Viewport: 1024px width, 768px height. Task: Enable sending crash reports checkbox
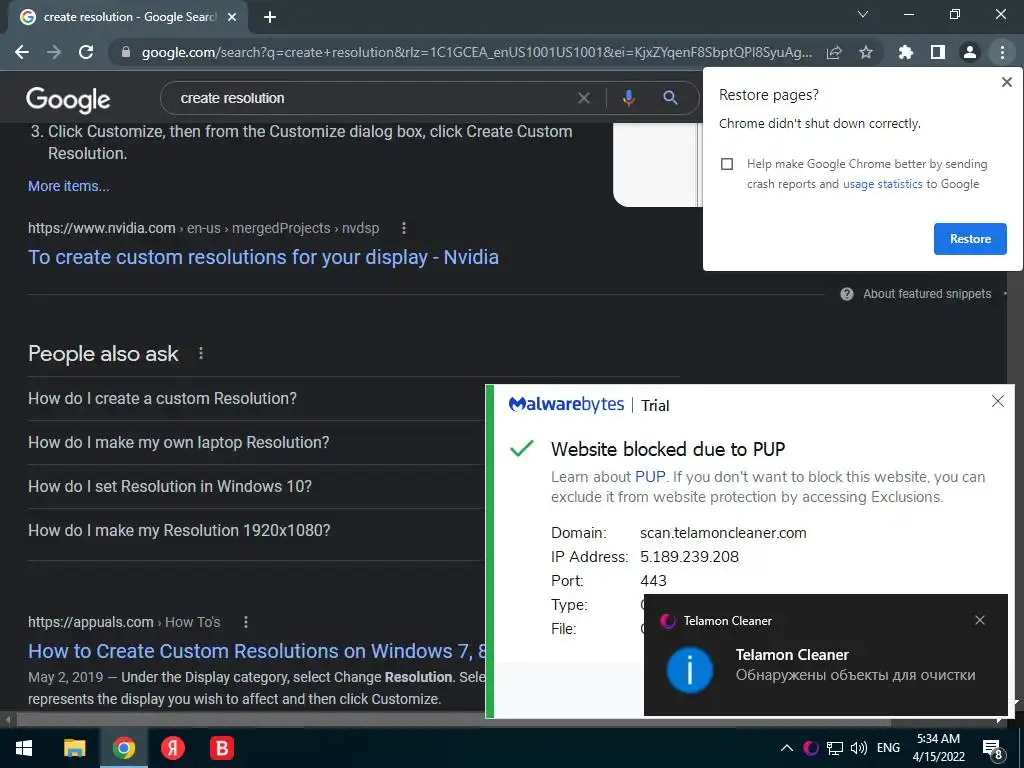(x=727, y=164)
